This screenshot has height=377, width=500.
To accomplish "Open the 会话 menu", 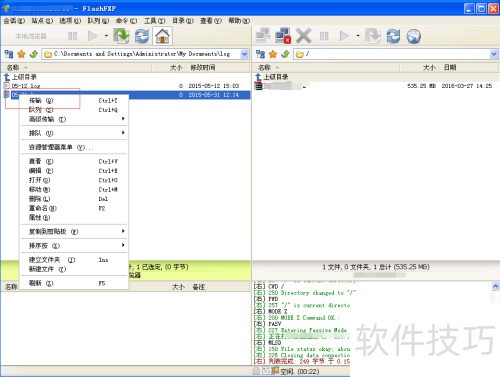I will click(14, 21).
